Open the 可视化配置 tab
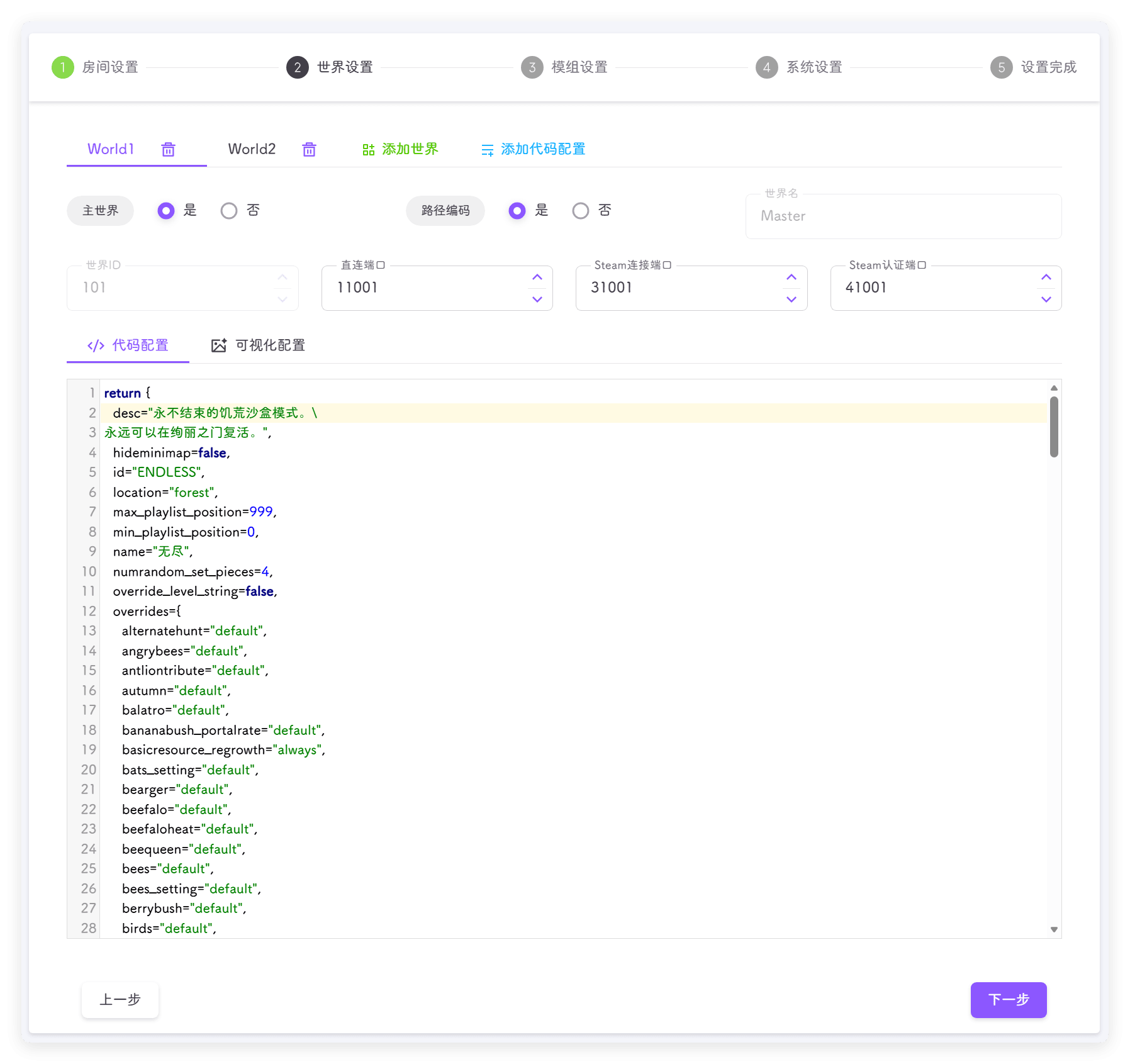The width and height of the screenshot is (1130, 1064). [269, 345]
